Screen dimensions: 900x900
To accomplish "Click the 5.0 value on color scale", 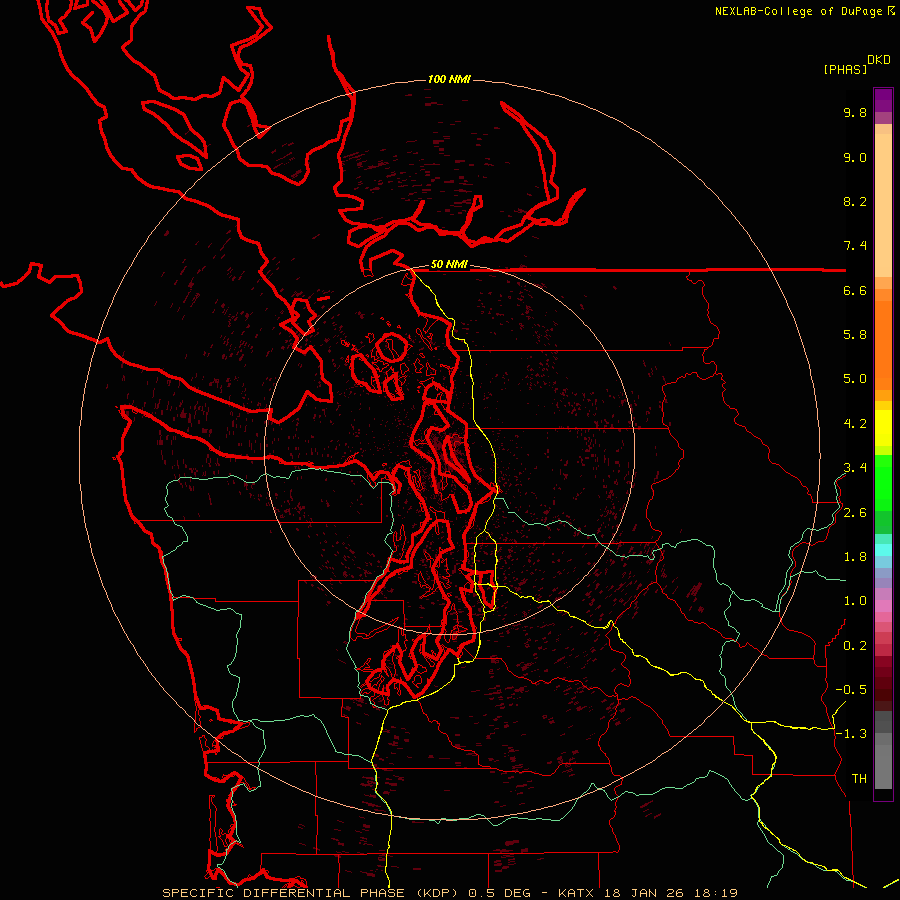I will coord(855,379).
